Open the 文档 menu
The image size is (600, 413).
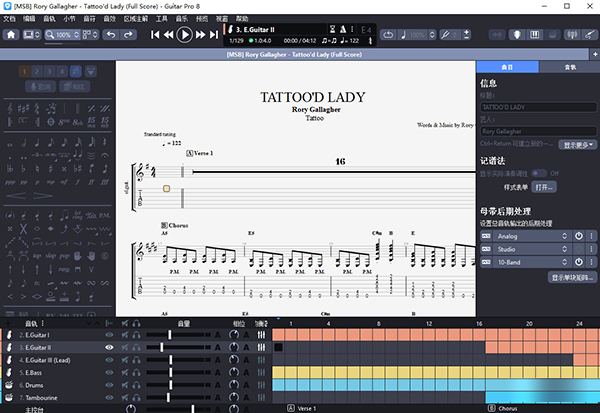click(x=10, y=18)
